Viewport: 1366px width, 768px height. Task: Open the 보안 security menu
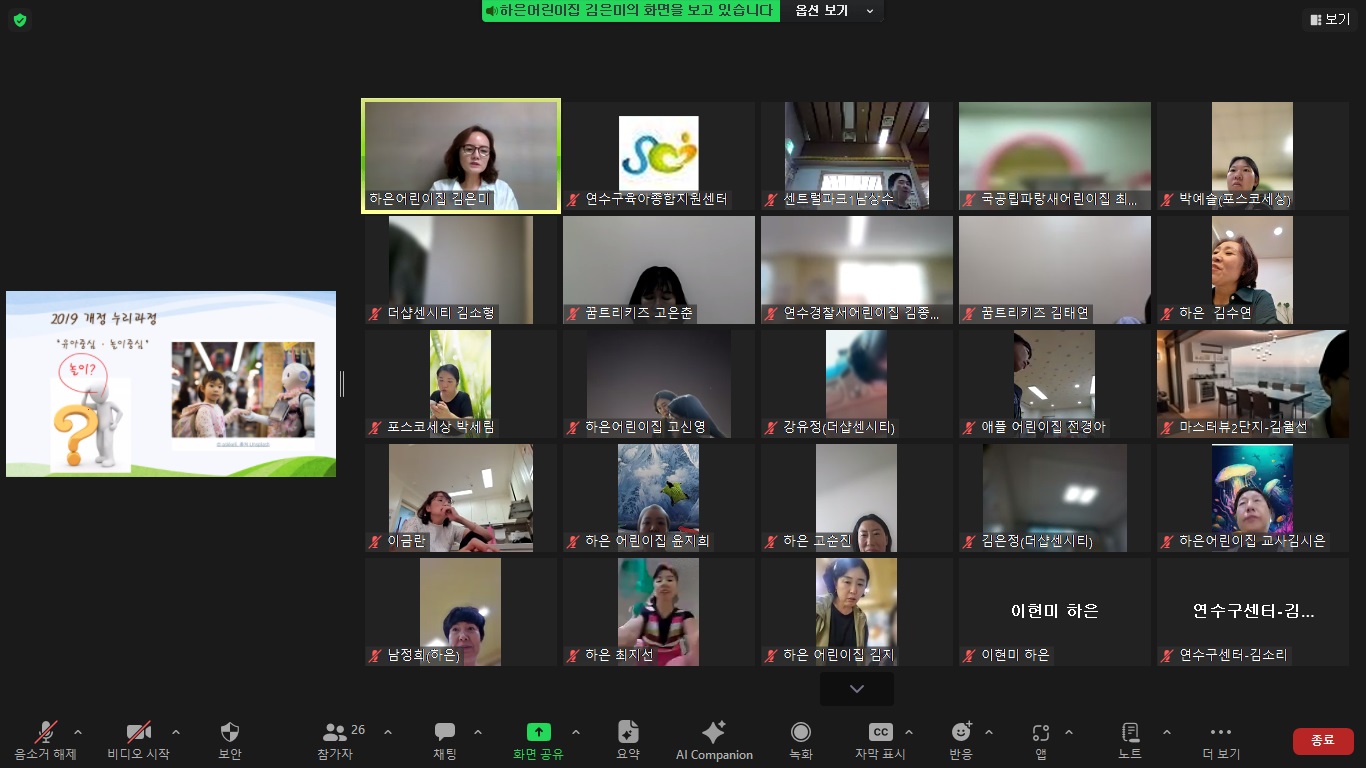pos(230,741)
